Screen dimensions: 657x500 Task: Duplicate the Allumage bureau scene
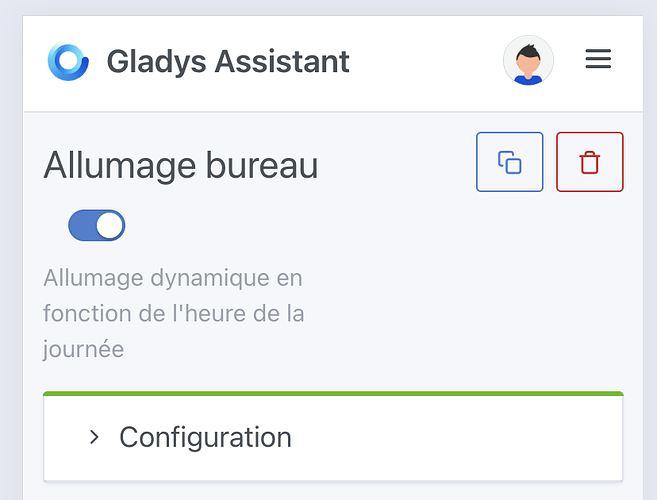[x=510, y=162]
